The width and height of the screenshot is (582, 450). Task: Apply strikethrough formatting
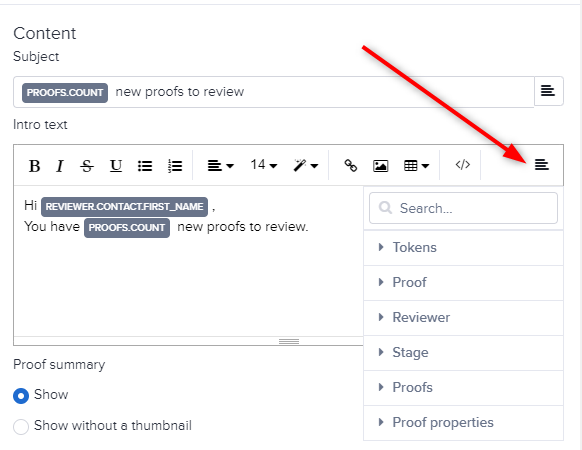click(x=87, y=166)
